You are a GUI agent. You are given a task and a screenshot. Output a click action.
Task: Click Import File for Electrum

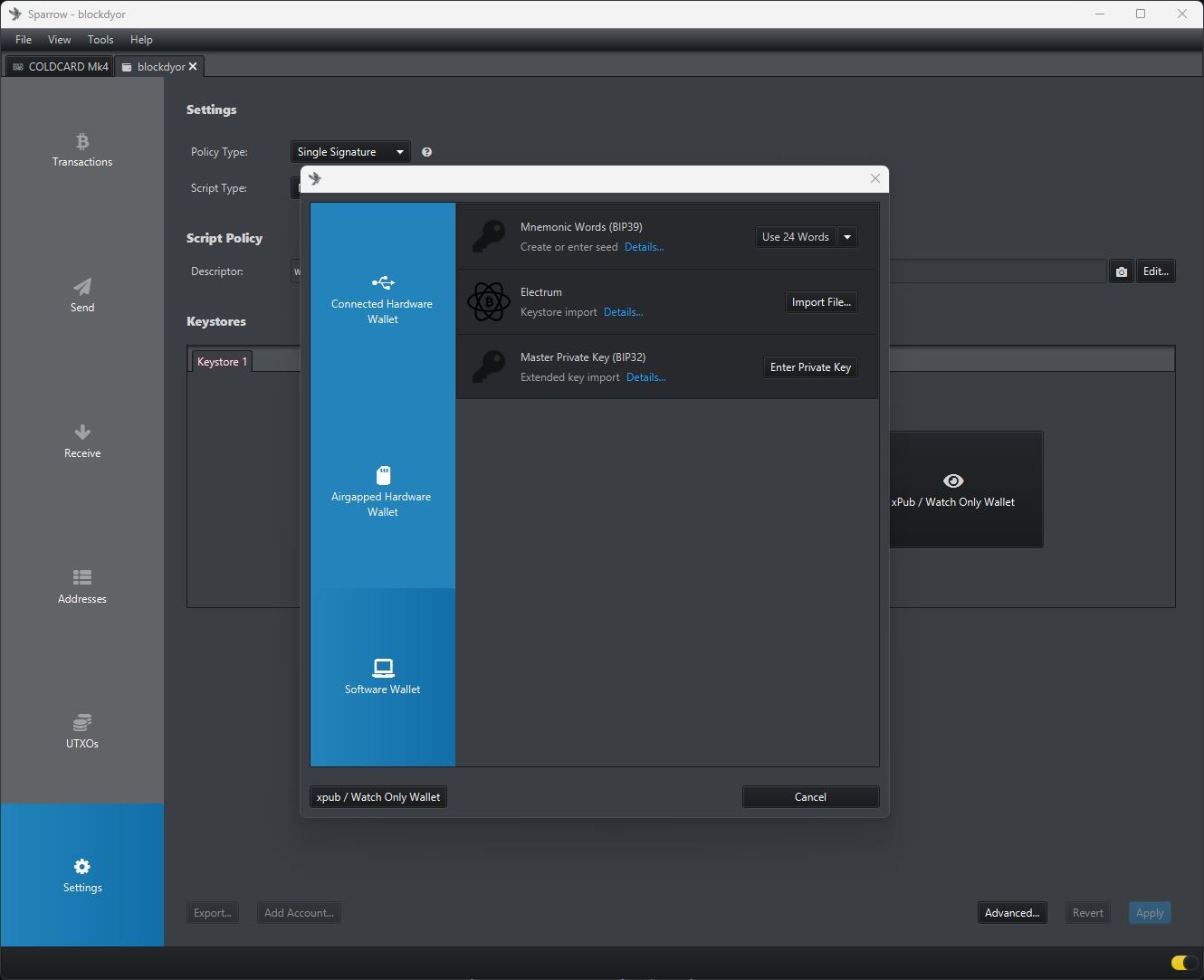pos(821,302)
